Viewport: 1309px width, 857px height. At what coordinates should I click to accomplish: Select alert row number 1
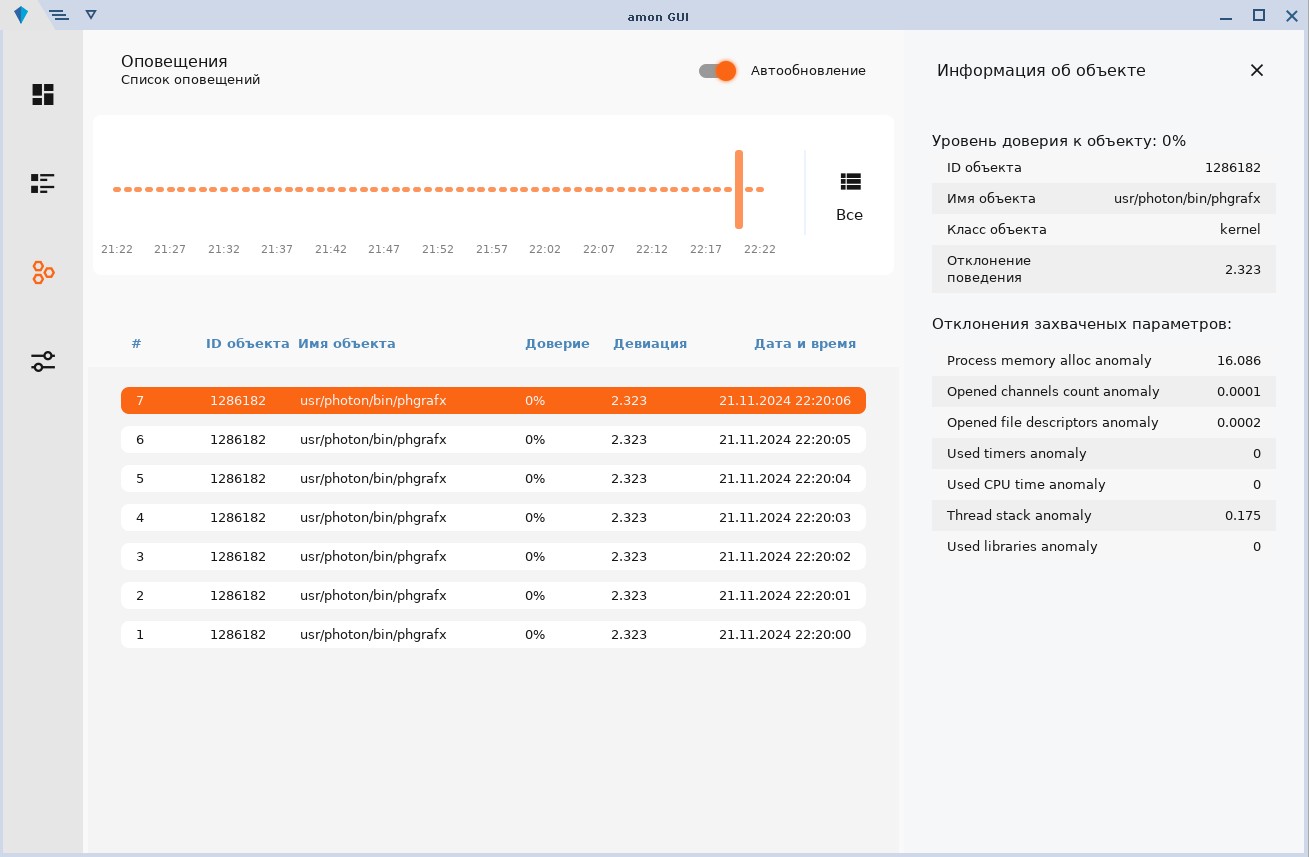493,635
